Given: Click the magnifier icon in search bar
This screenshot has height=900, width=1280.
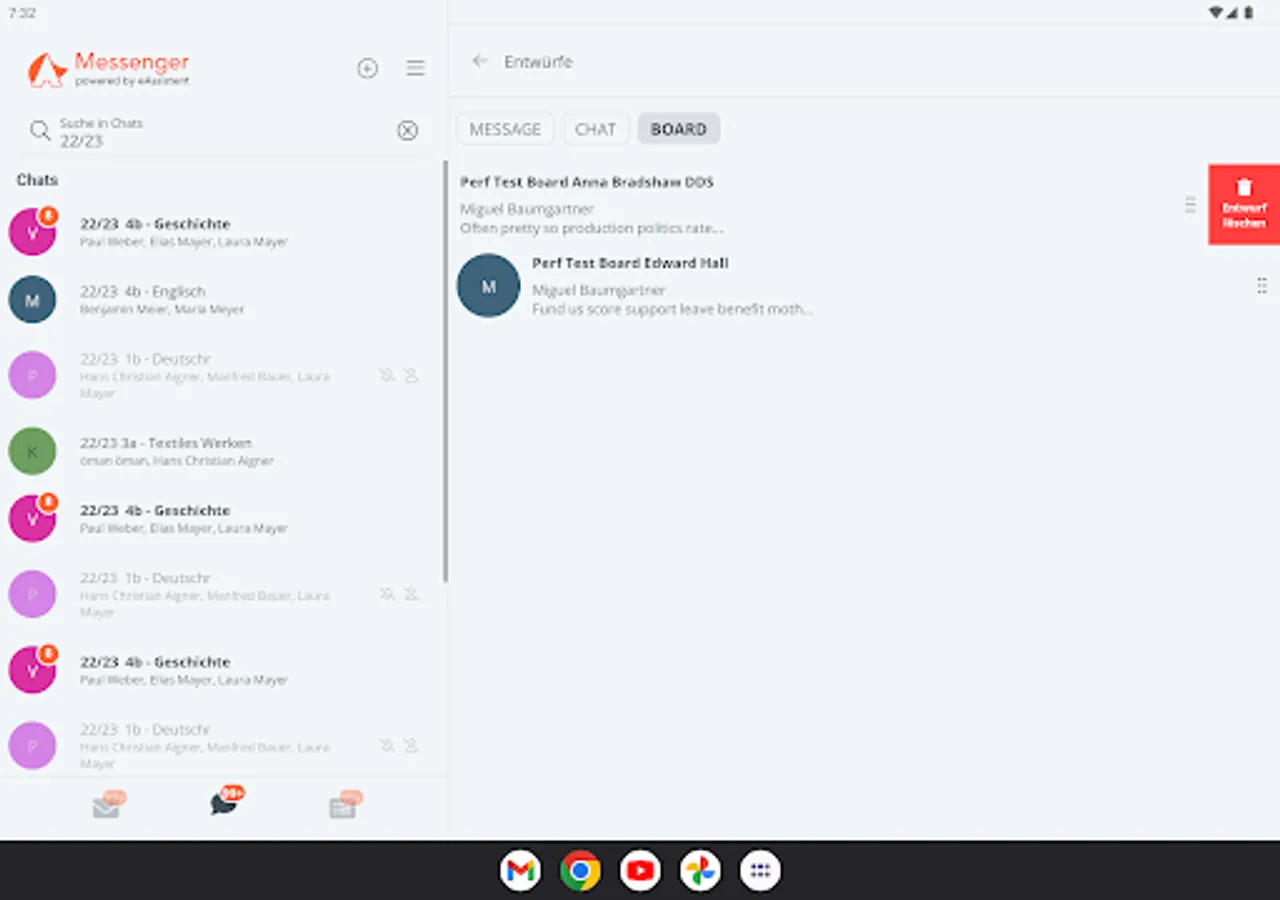Looking at the screenshot, I should click(40, 131).
